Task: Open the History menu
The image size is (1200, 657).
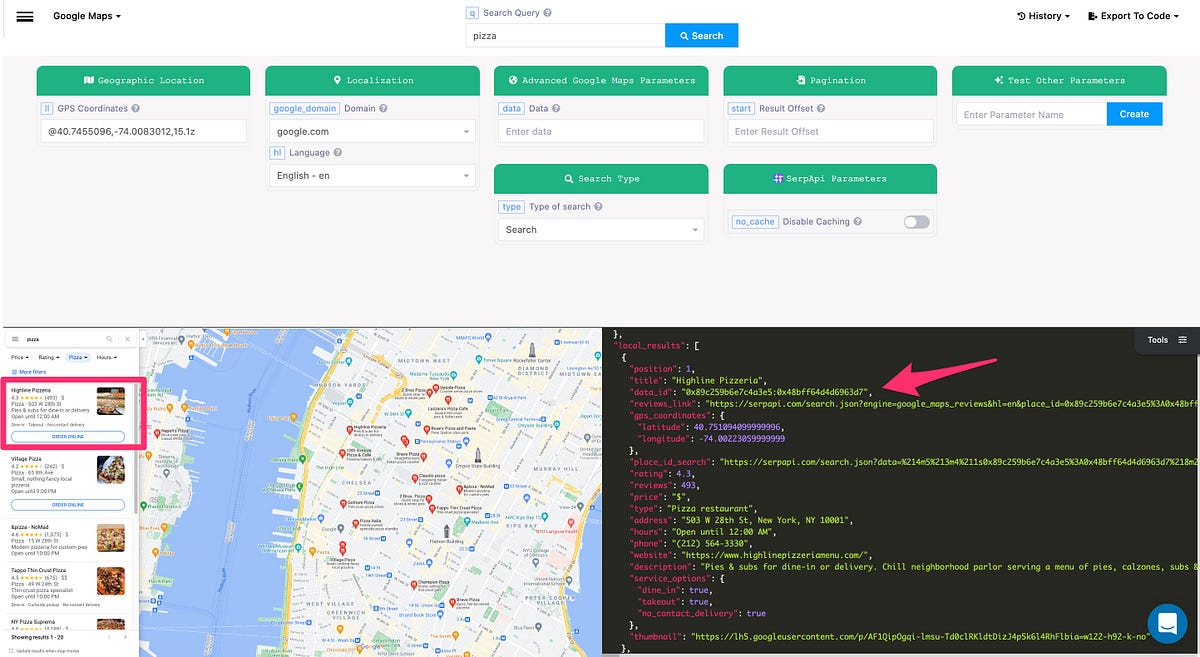Action: (x=1043, y=15)
